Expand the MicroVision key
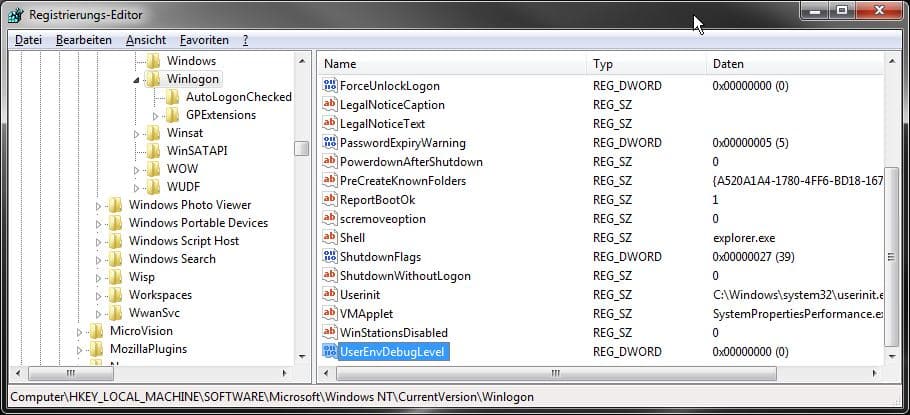The image size is (910, 415). click(80, 332)
